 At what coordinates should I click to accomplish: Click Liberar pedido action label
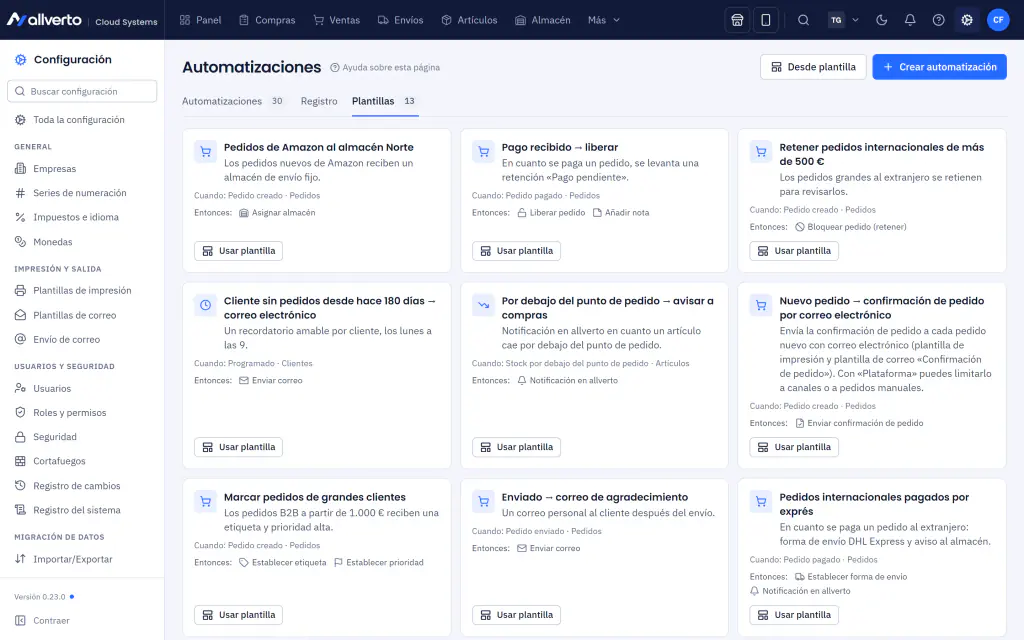coord(551,213)
